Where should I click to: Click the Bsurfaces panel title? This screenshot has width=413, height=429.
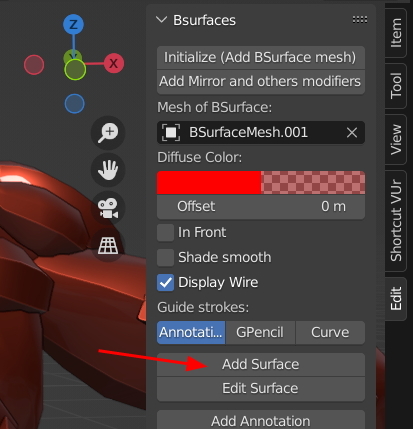(204, 20)
